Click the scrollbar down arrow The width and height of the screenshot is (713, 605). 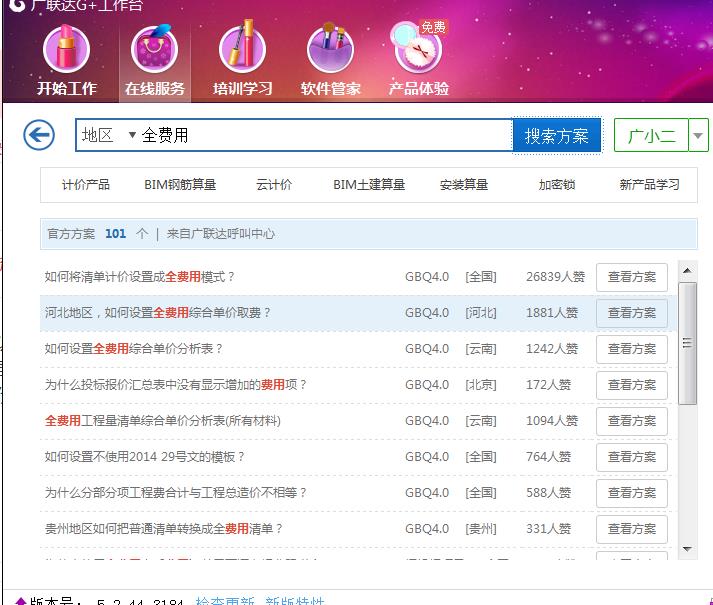[687, 549]
